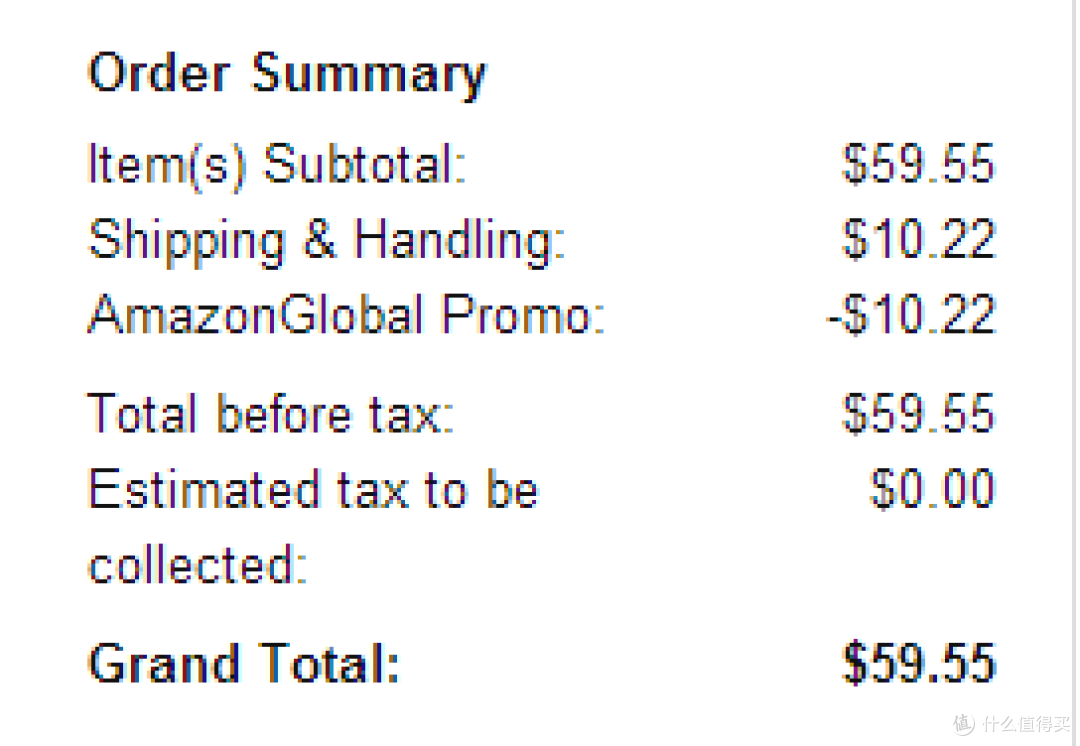Click the word Handling in shipping row
The width and height of the screenshot is (1080, 746).
(x=459, y=241)
